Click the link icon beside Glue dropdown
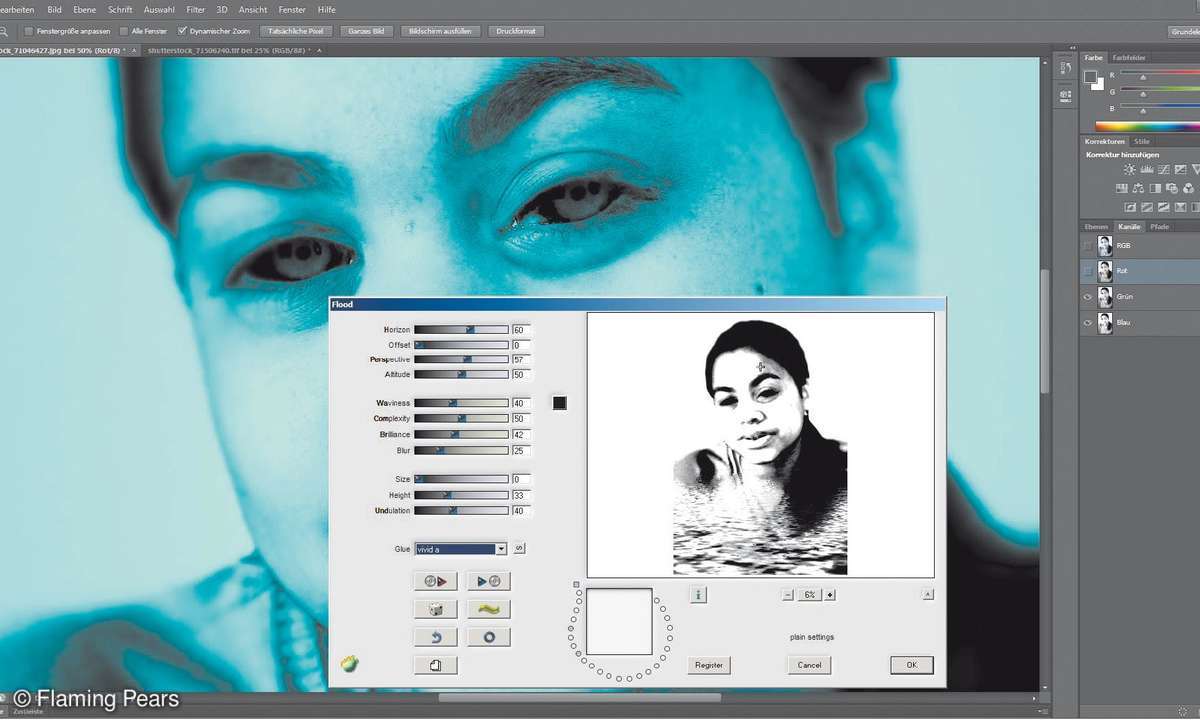This screenshot has width=1200, height=720. 518,549
